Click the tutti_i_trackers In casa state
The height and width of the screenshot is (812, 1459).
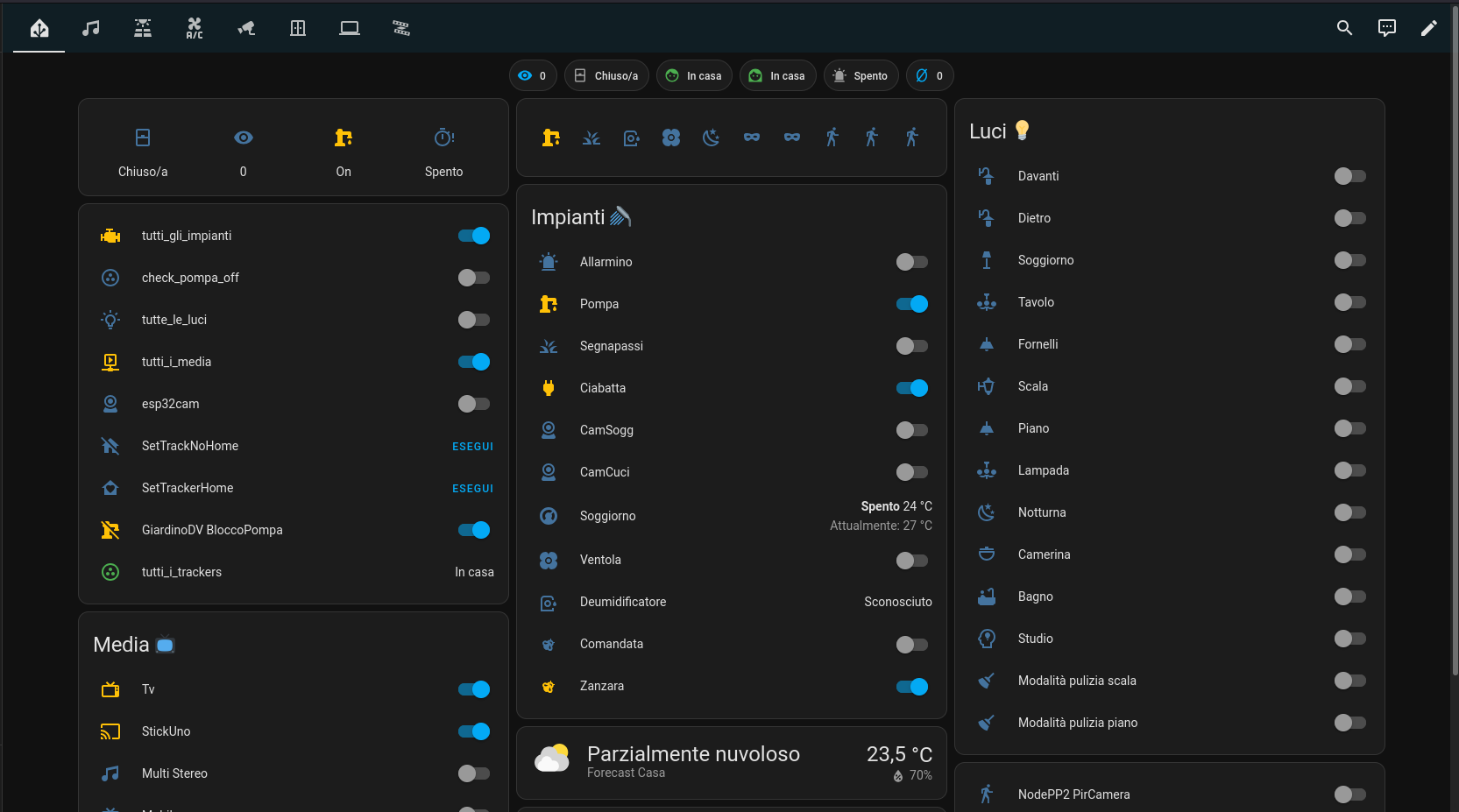(474, 572)
